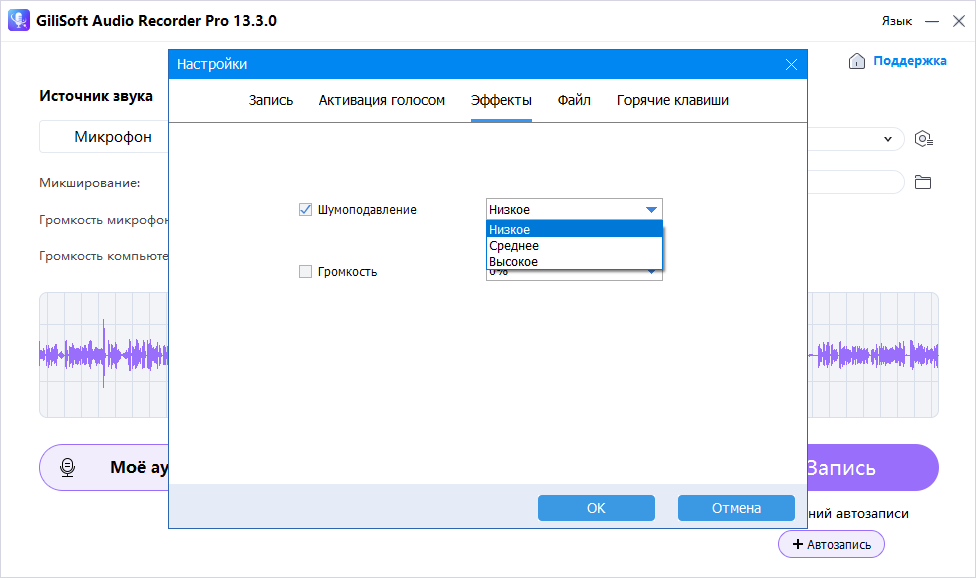976x578 pixels.
Task: Open the Моё аудио button
Action: point(104,467)
